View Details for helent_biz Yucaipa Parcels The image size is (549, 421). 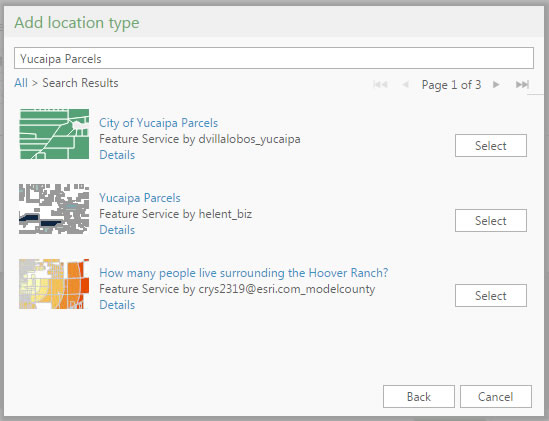coord(117,230)
